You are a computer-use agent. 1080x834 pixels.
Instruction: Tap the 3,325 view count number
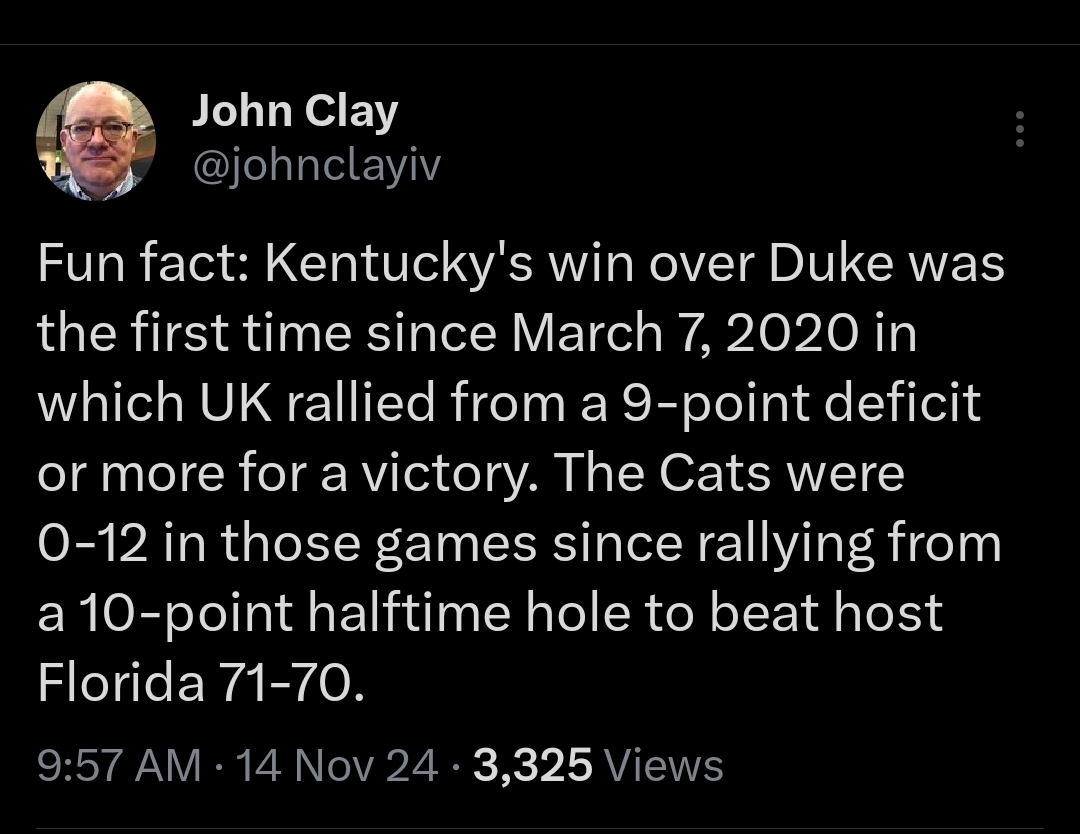[532, 766]
